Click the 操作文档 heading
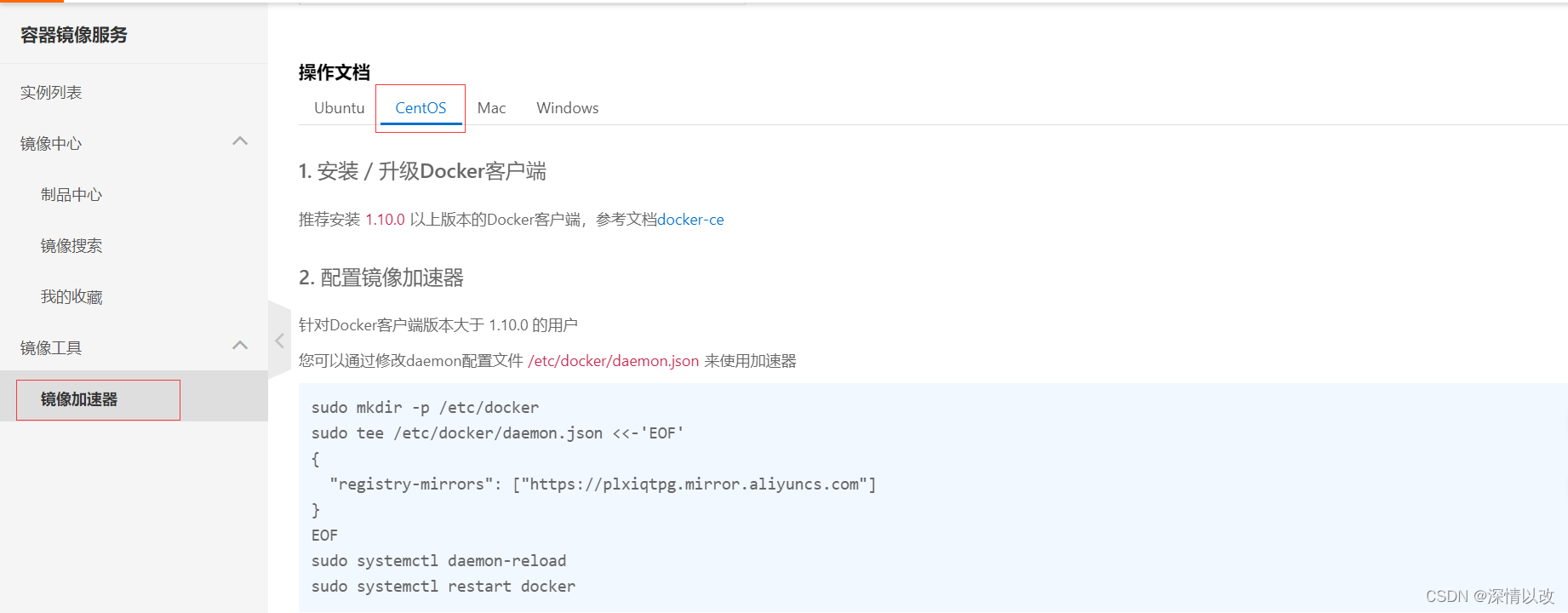Viewport: 1568px width, 613px height. [x=335, y=72]
